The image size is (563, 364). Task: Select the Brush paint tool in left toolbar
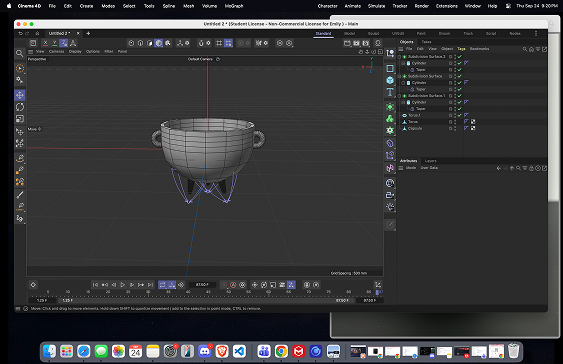(20, 195)
